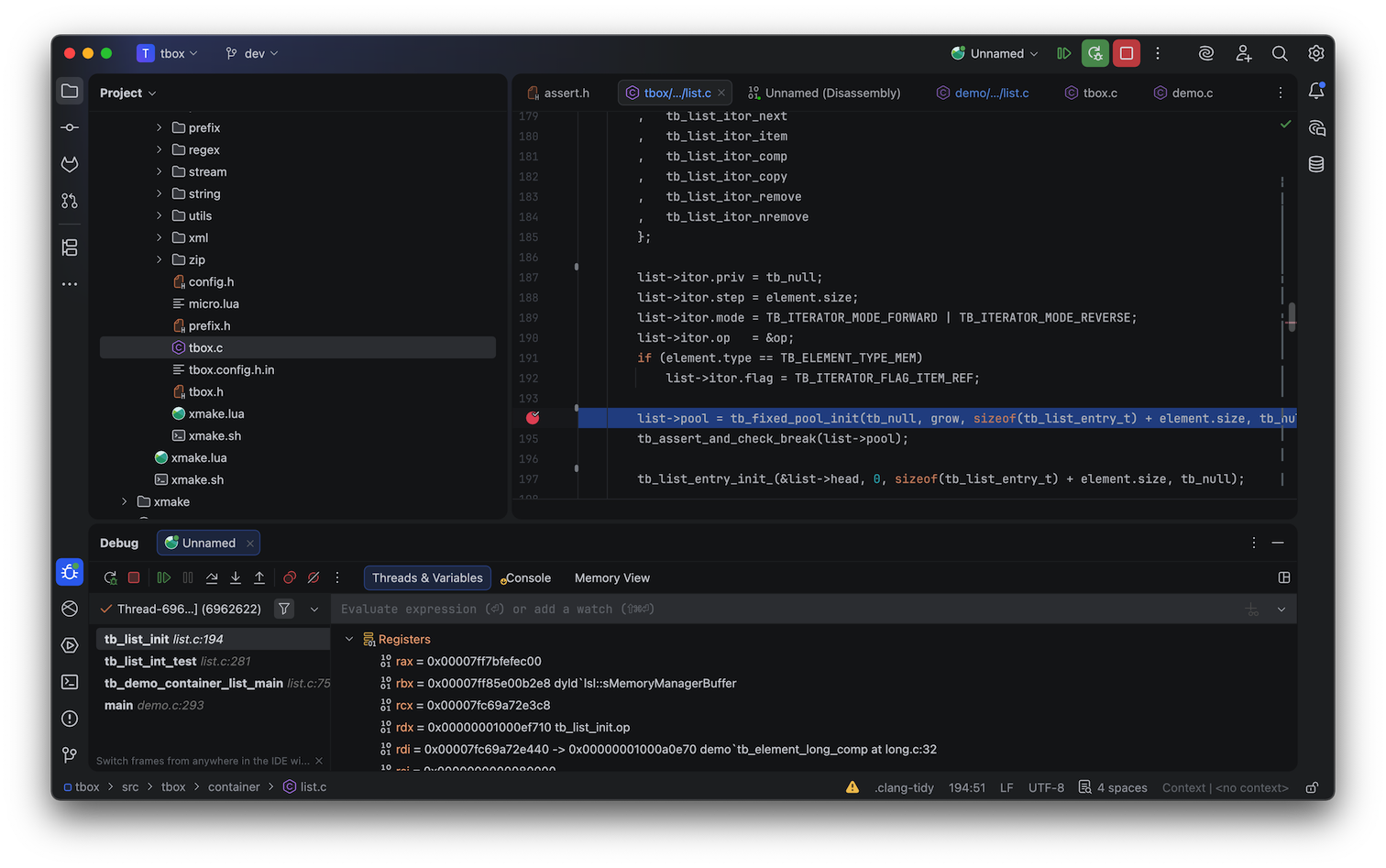Screen dimensions: 1386x868
Task: Remove breakpoint on line 194
Action: tap(533, 418)
